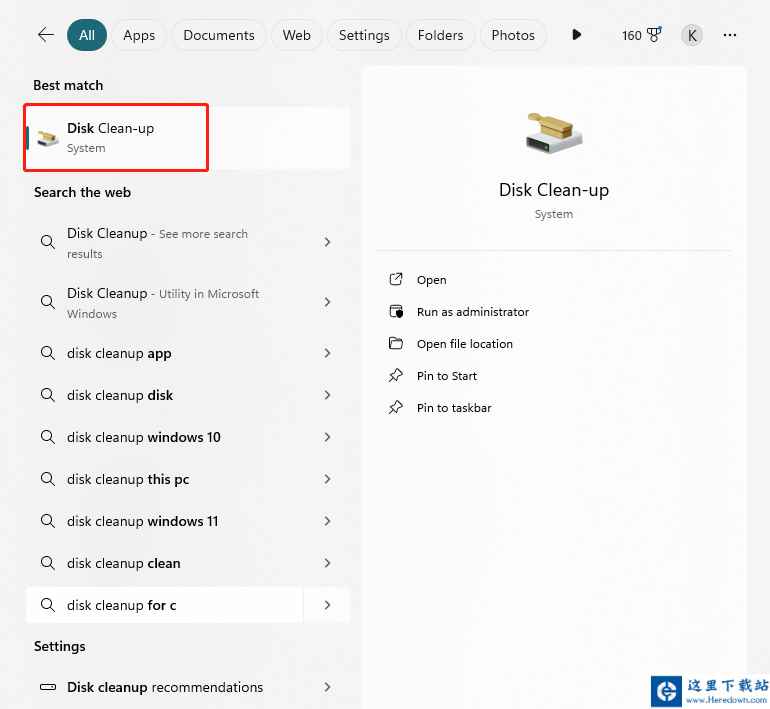Expand chevron for 'disk cleanup for c'

327,605
